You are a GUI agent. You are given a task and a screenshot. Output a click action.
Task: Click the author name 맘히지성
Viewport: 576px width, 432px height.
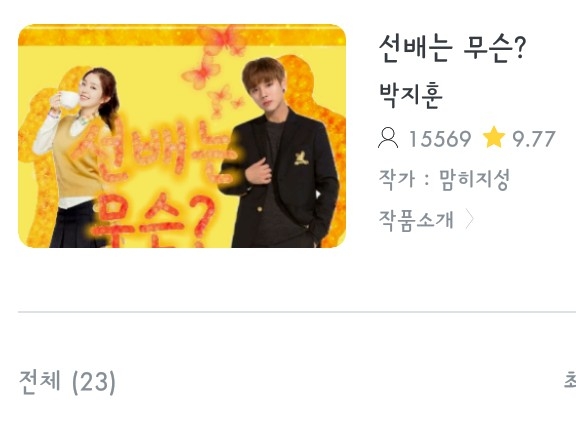(474, 180)
